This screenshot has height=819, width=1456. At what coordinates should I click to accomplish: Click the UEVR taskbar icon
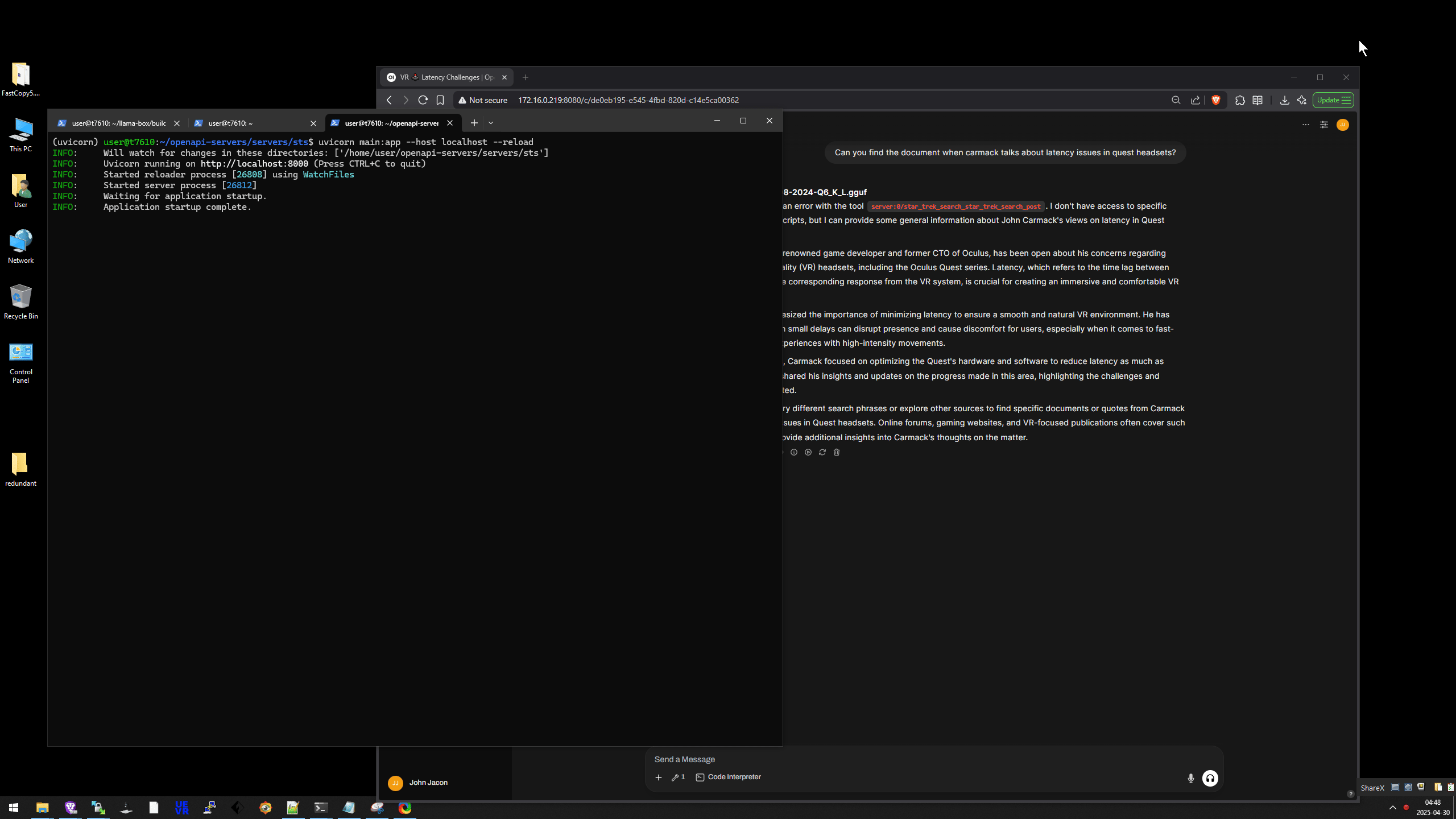[181, 808]
